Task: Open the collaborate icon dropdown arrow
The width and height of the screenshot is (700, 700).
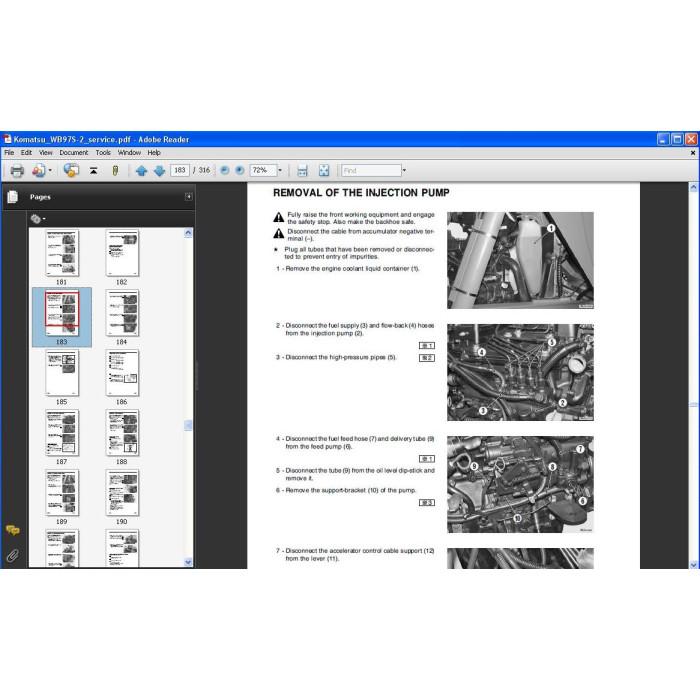Action: click(50, 171)
